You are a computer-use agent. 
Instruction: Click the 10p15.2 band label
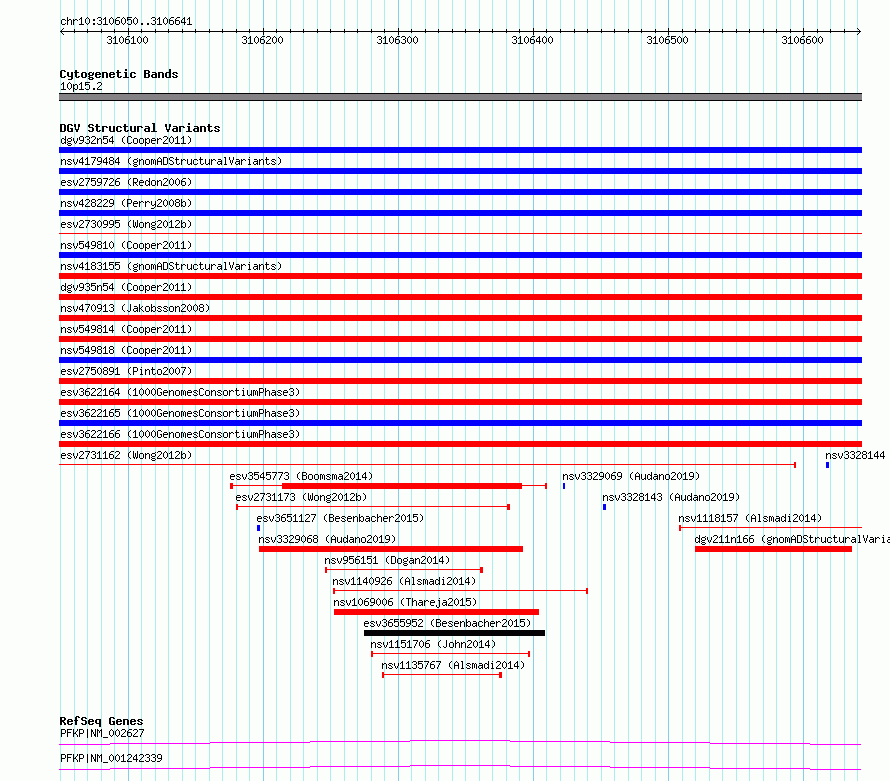pyautogui.click(x=81, y=86)
